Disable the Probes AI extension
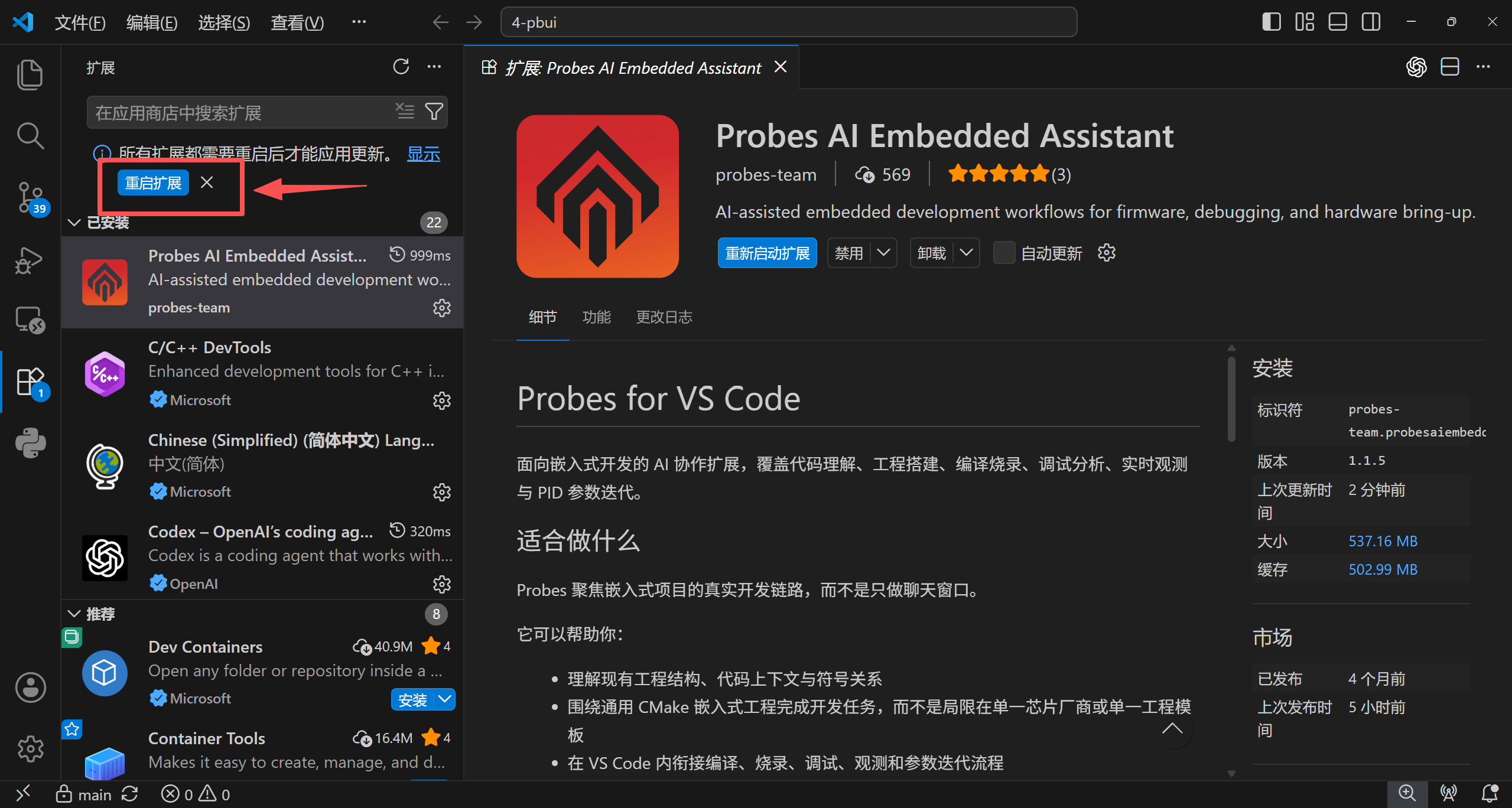The height and width of the screenshot is (808, 1512). 849,253
